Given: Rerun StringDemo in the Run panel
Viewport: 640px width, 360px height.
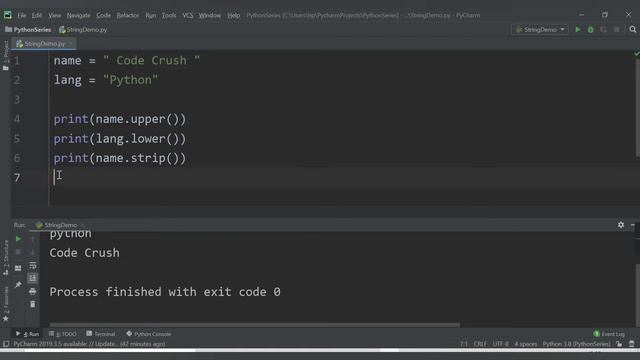Looking at the screenshot, I should (18, 239).
